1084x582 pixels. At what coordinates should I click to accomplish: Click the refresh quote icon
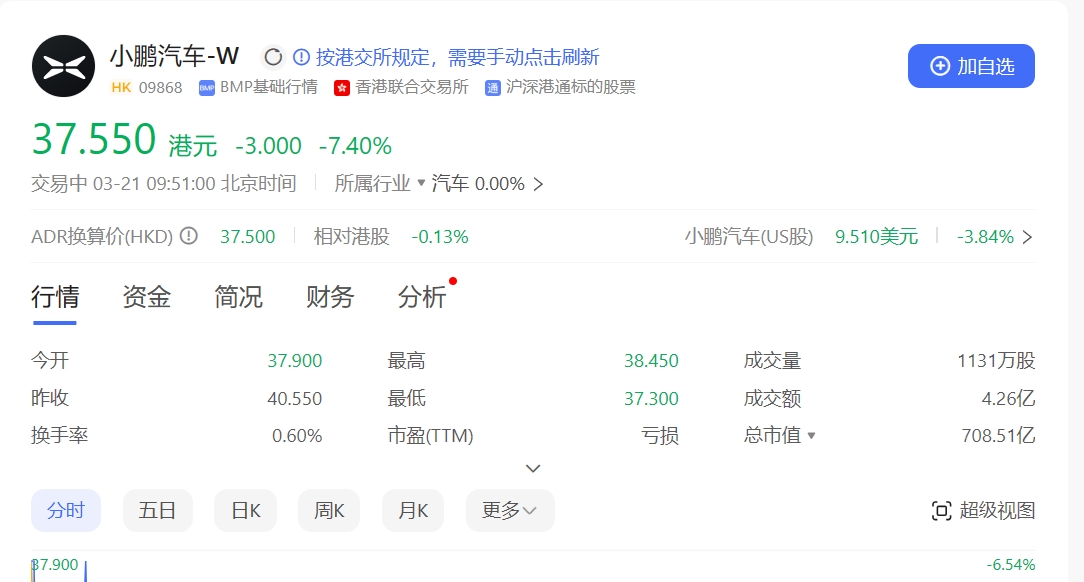[x=273, y=57]
